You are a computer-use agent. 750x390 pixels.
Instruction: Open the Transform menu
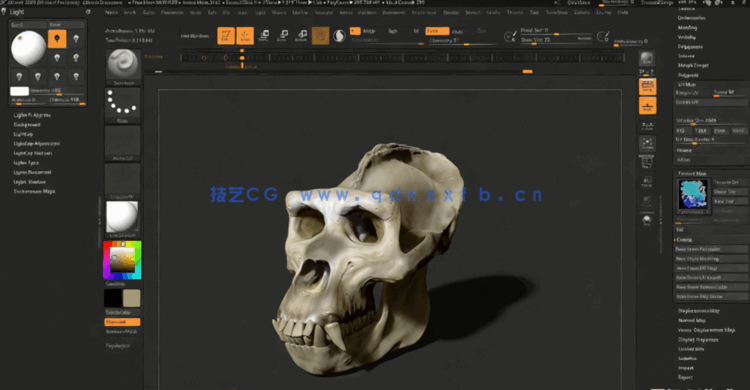tap(557, 12)
